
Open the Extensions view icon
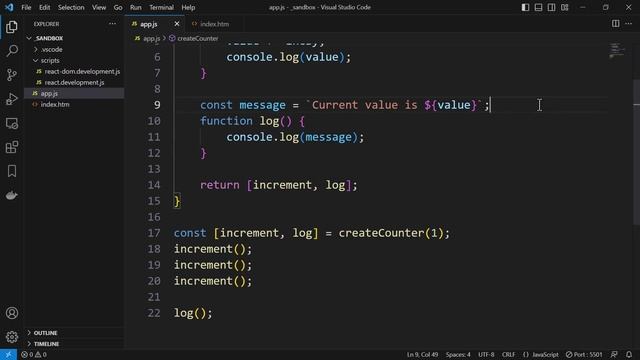coord(12,147)
